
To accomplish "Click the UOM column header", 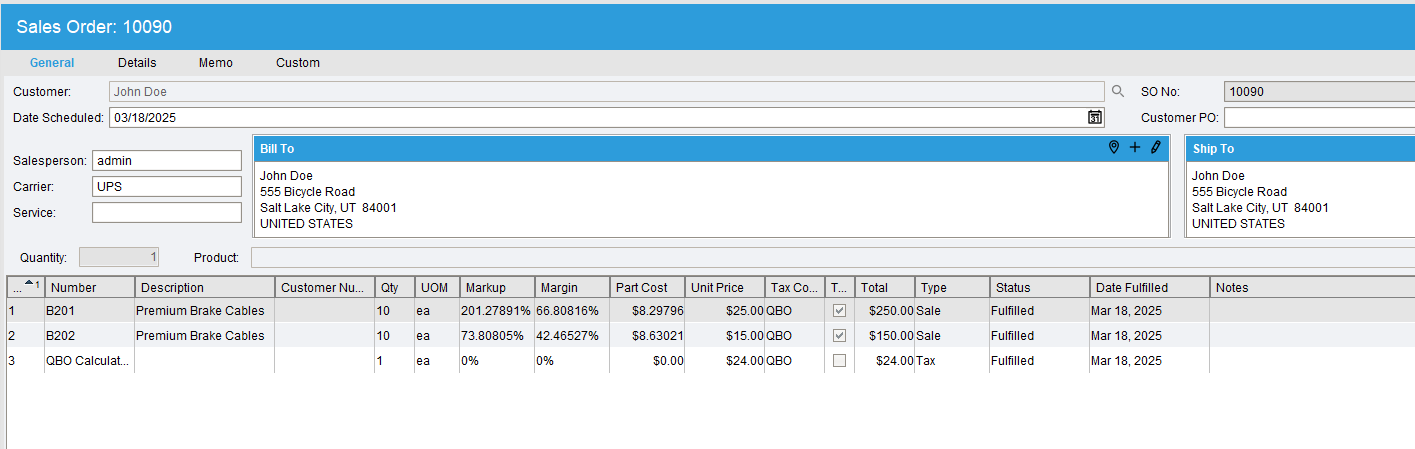I will pyautogui.click(x=437, y=287).
